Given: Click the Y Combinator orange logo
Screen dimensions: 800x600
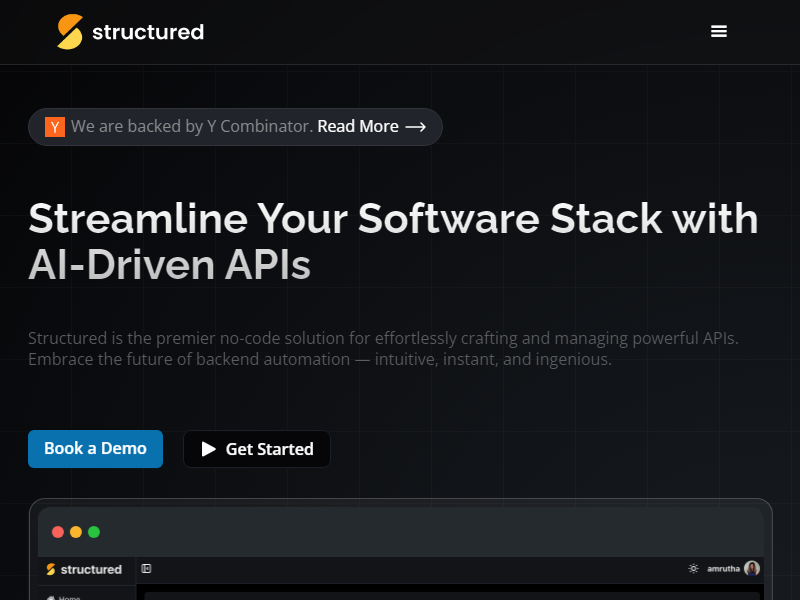Looking at the screenshot, I should click(x=55, y=127).
